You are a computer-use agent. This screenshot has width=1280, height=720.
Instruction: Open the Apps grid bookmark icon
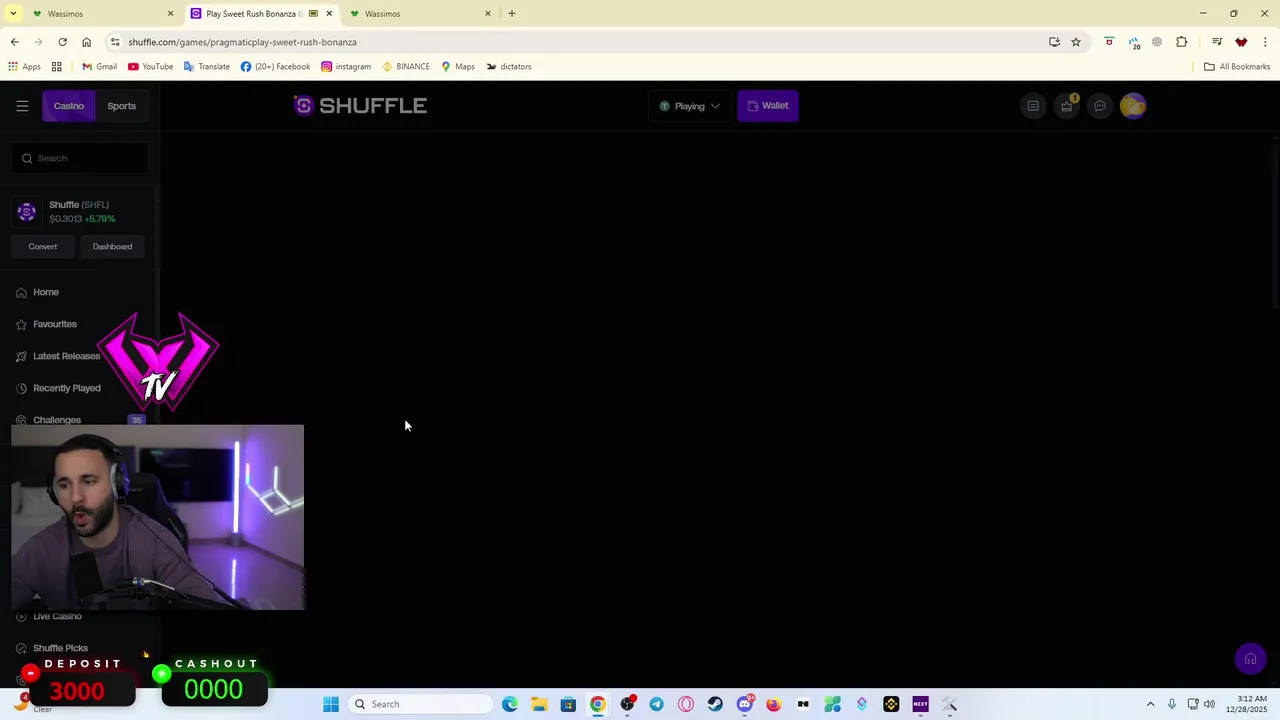tap(57, 67)
